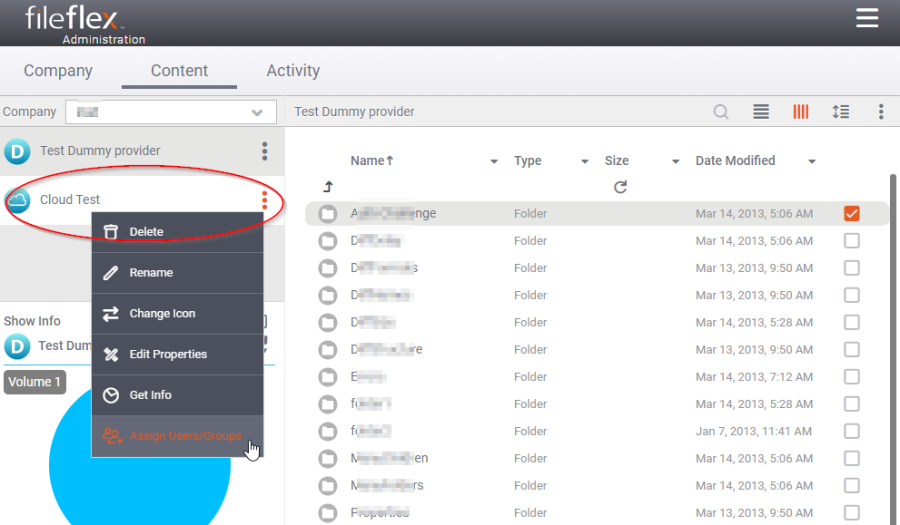The image size is (900, 525).
Task: Check checkbox in sixth row ending 're'
Action: [852, 349]
